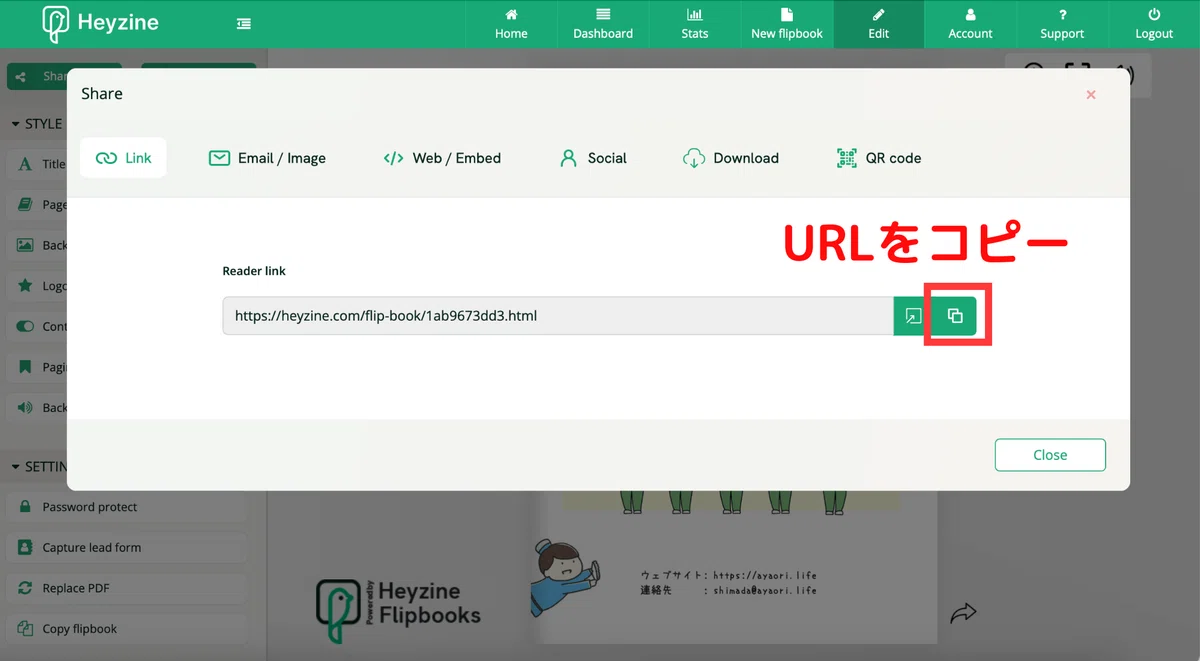The width and height of the screenshot is (1200, 661).
Task: Open Account menu
Action: 970,24
